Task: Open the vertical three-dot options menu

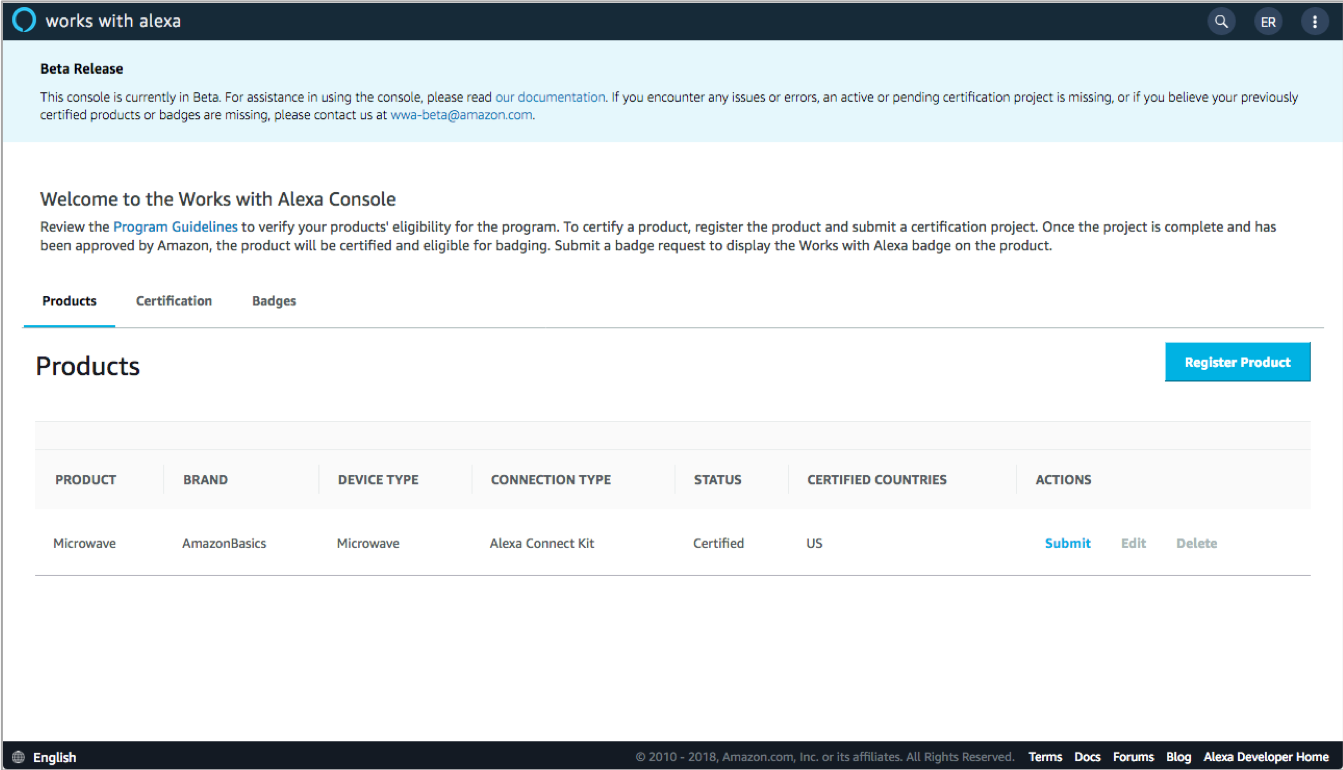Action: [x=1315, y=21]
